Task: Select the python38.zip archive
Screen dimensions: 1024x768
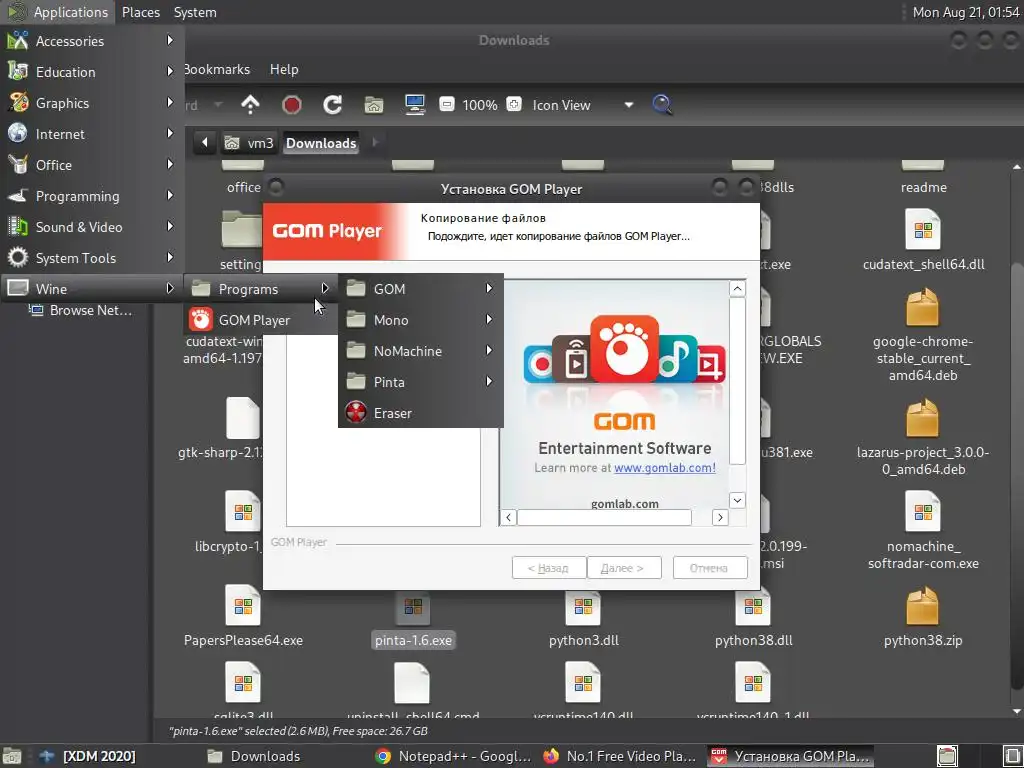Action: click(923, 618)
